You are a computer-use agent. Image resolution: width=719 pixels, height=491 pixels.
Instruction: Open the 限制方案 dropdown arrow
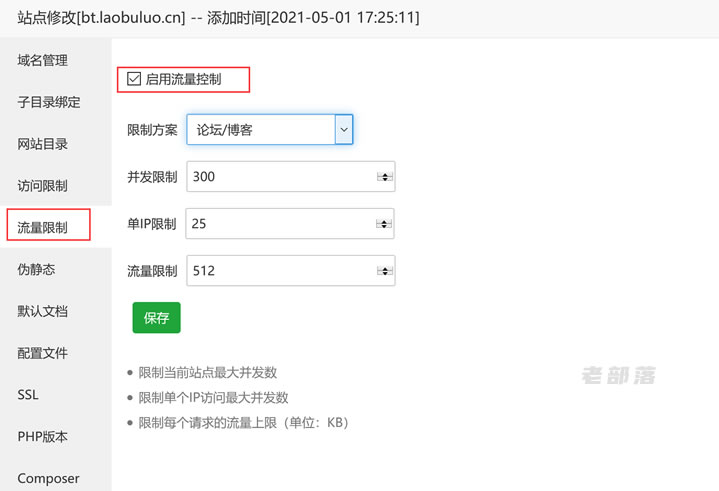point(344,130)
